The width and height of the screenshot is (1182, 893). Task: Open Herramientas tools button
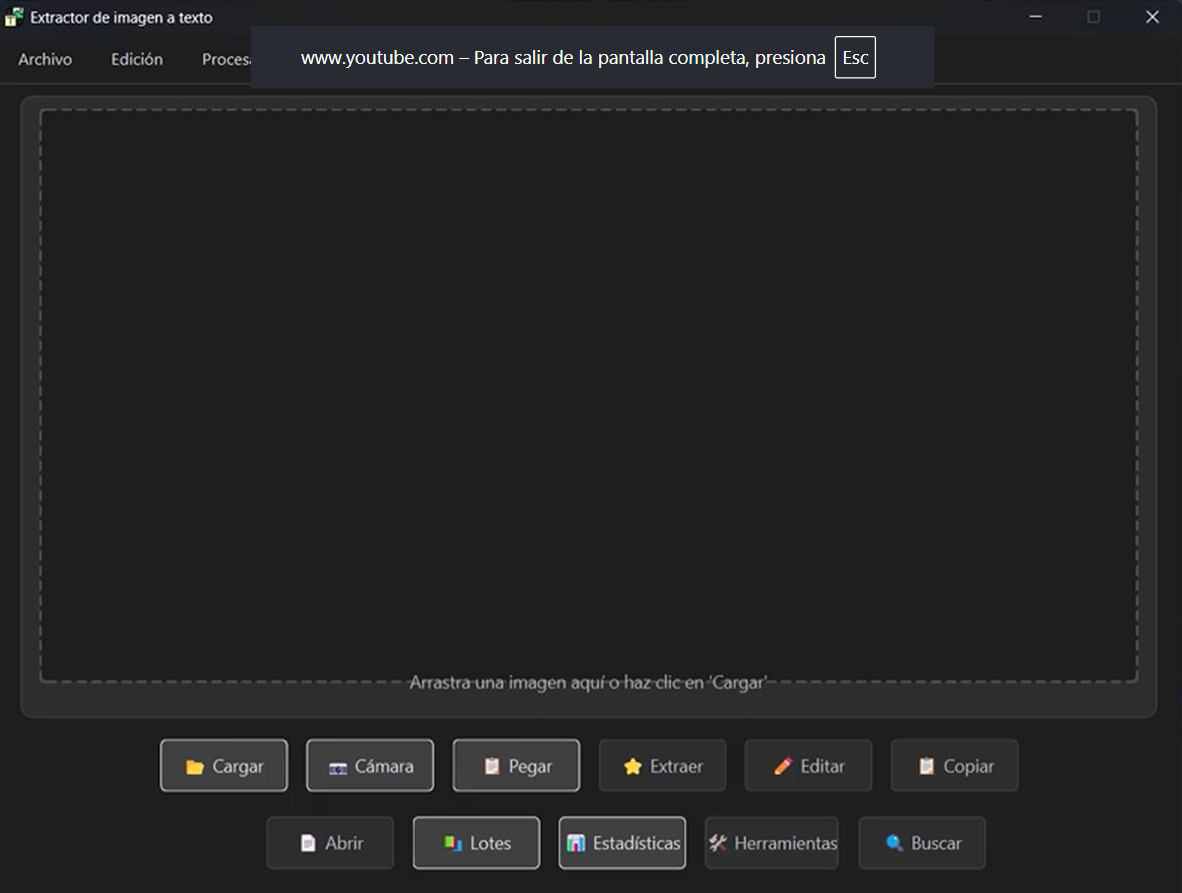click(771, 843)
